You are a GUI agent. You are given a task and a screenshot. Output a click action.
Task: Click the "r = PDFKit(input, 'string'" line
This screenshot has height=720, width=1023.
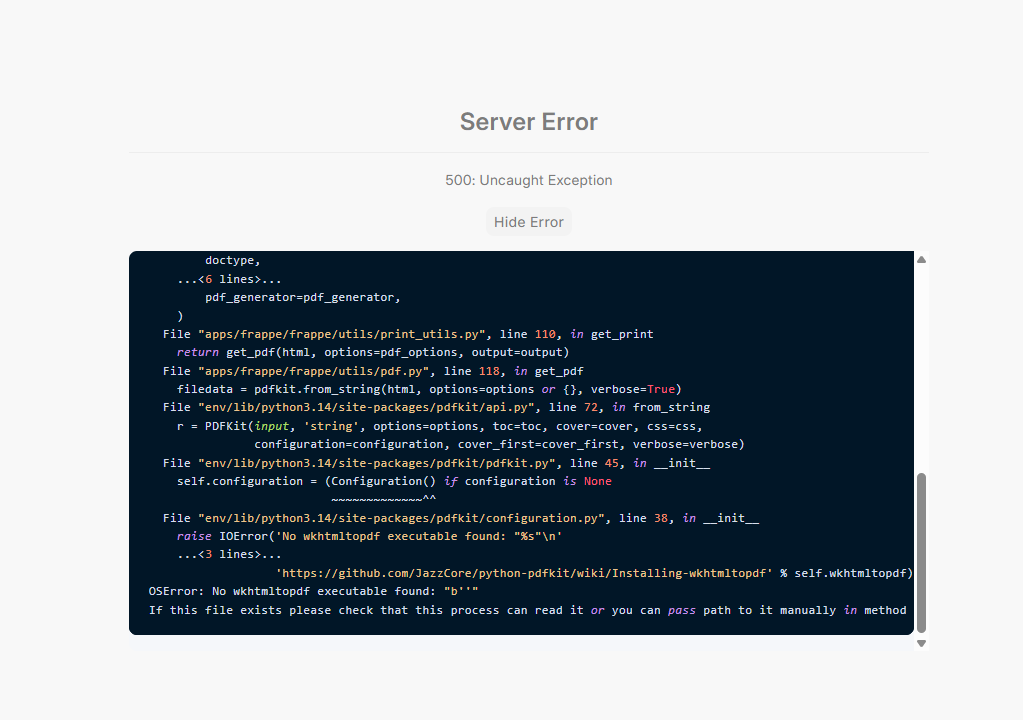(440, 427)
